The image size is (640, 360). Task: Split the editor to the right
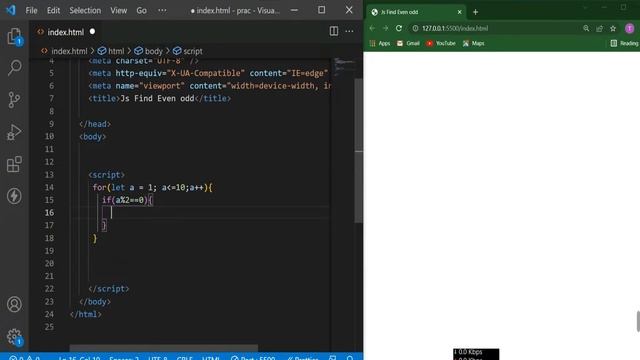pyautogui.click(x=333, y=31)
